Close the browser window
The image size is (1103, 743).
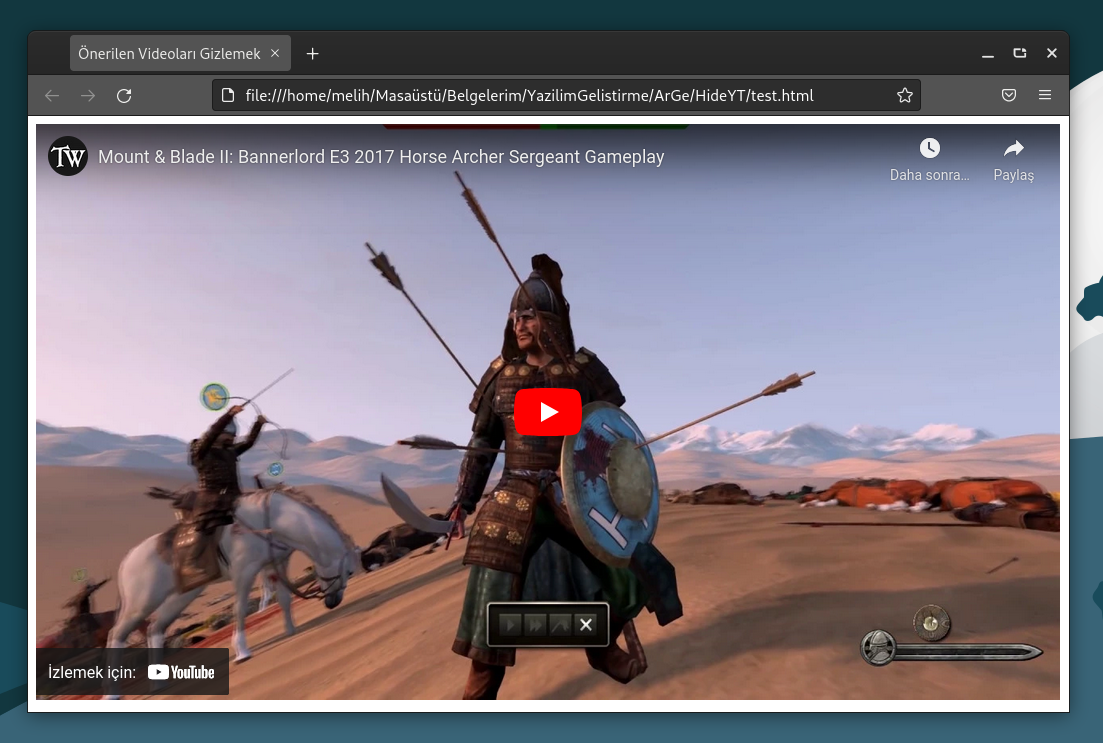(1051, 53)
